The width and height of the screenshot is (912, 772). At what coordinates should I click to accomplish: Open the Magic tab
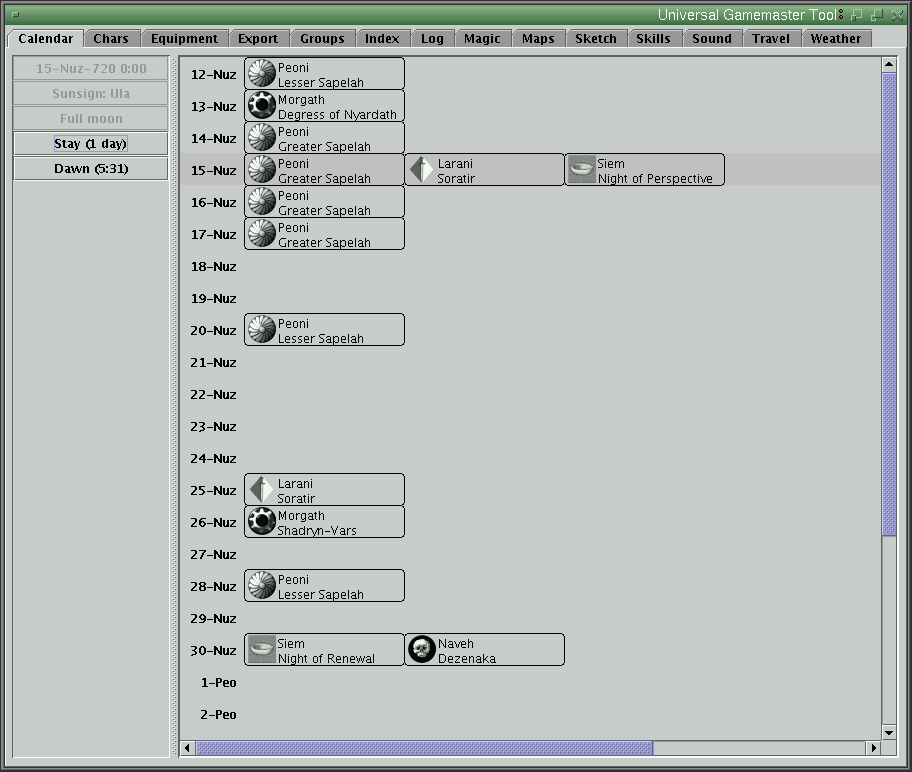482,38
